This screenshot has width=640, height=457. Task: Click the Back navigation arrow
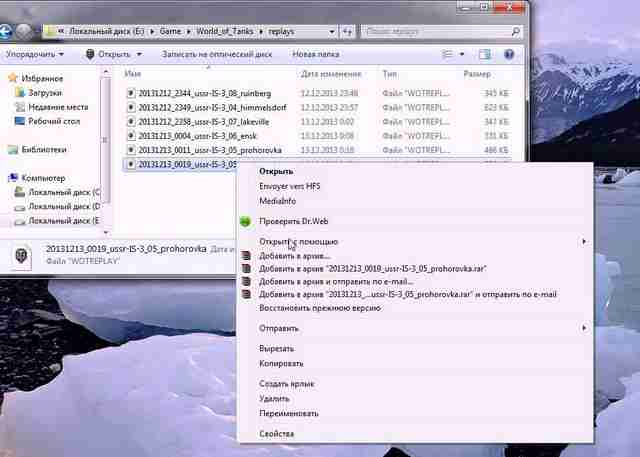coord(5,32)
